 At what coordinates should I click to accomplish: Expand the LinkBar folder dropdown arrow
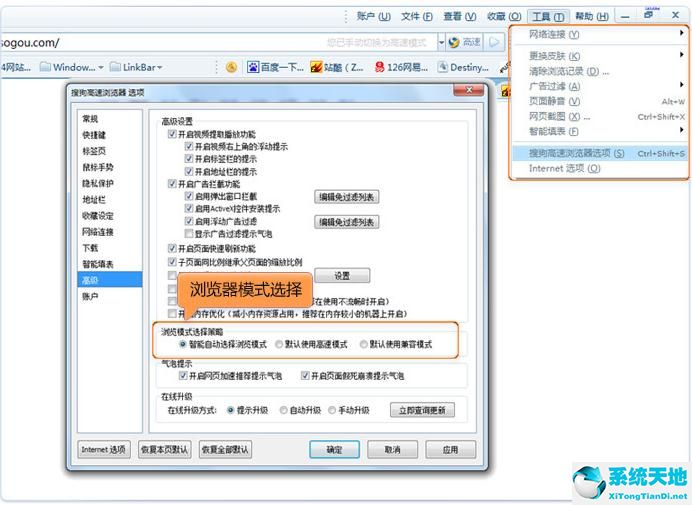click(160, 68)
